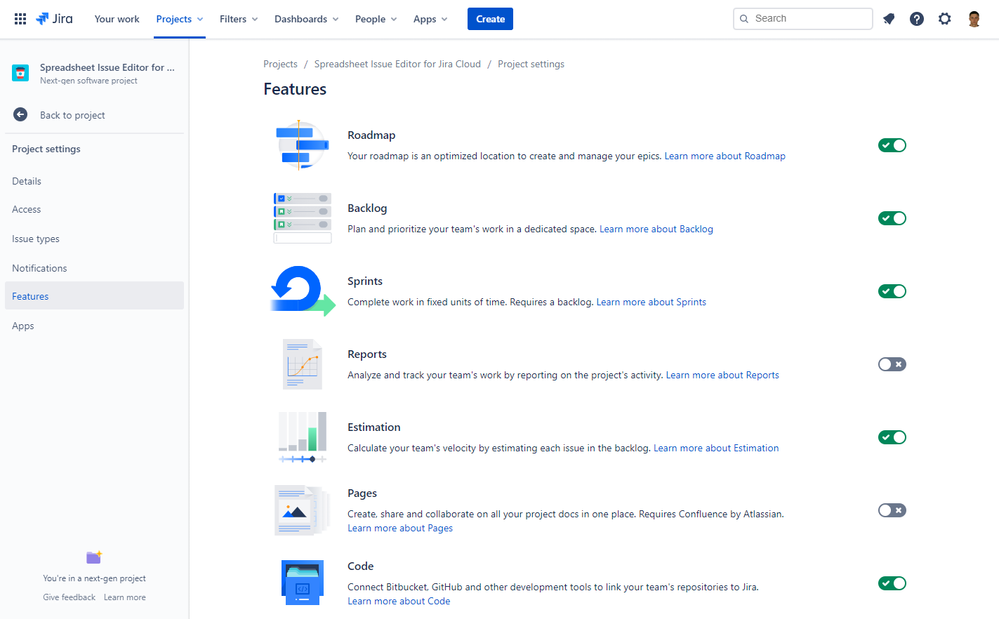Click the Reports feature illustration
The width and height of the screenshot is (999, 619).
pos(302,364)
